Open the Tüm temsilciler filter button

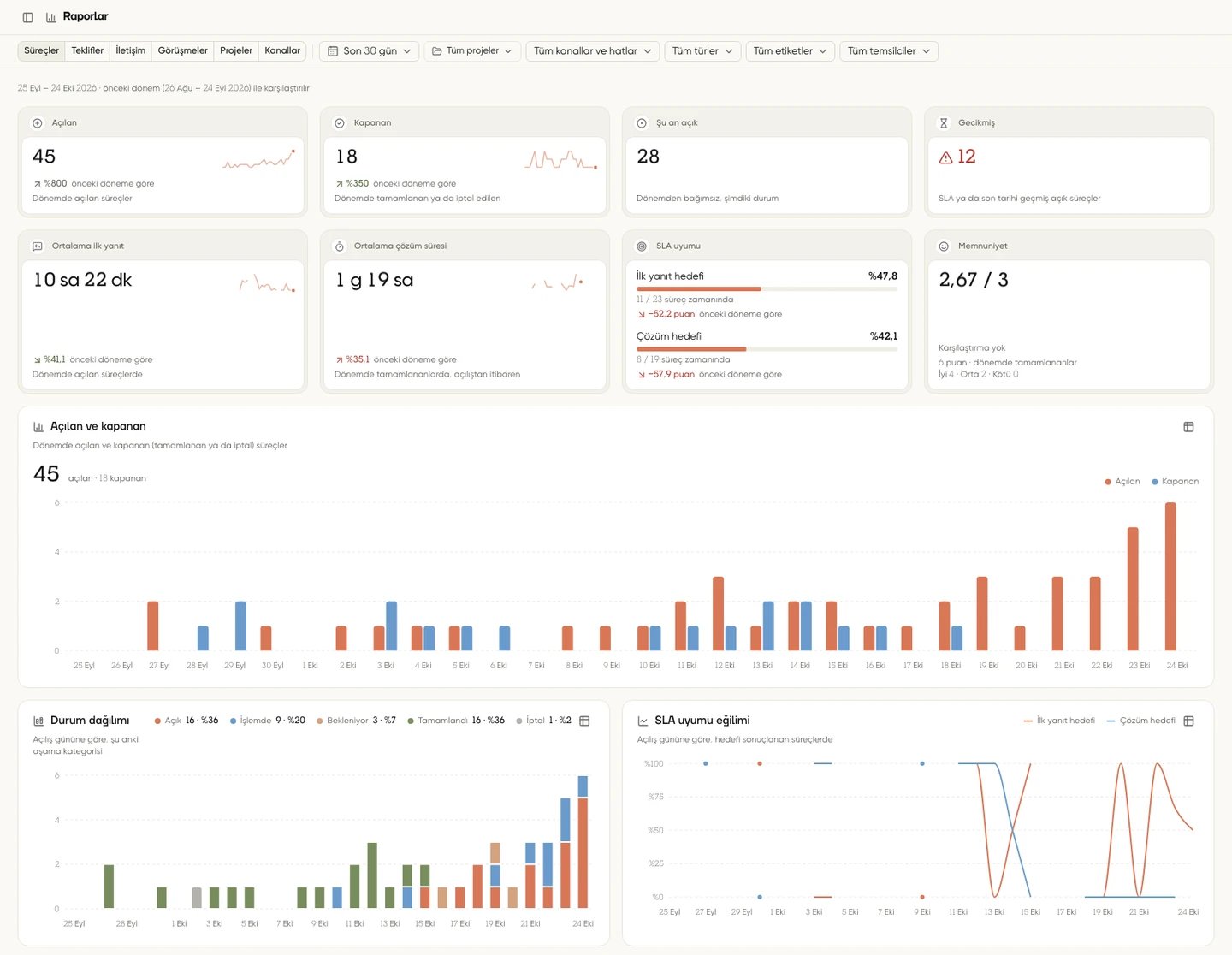coord(889,51)
